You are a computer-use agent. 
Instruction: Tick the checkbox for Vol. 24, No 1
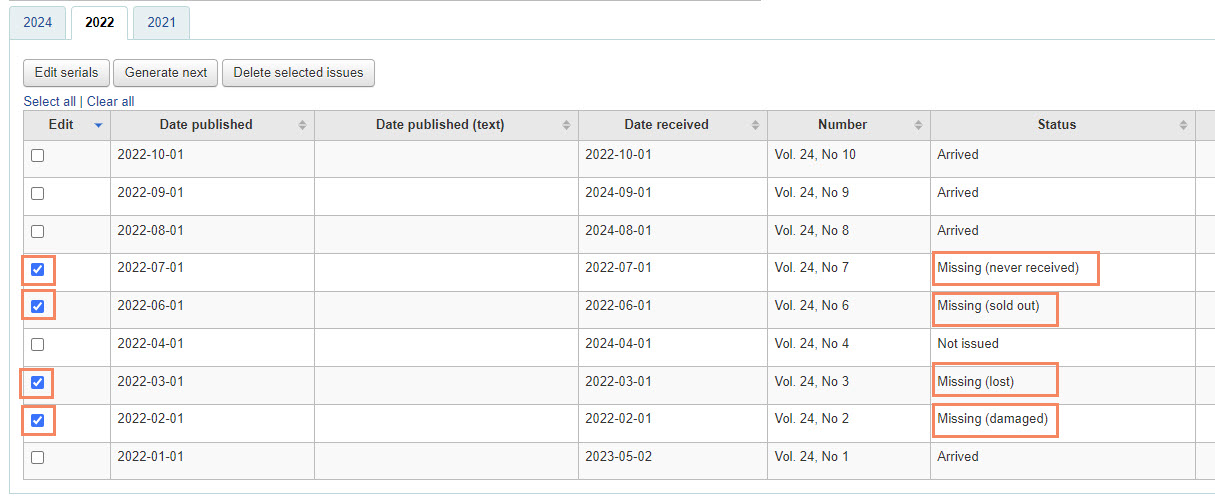pyautogui.click(x=38, y=457)
